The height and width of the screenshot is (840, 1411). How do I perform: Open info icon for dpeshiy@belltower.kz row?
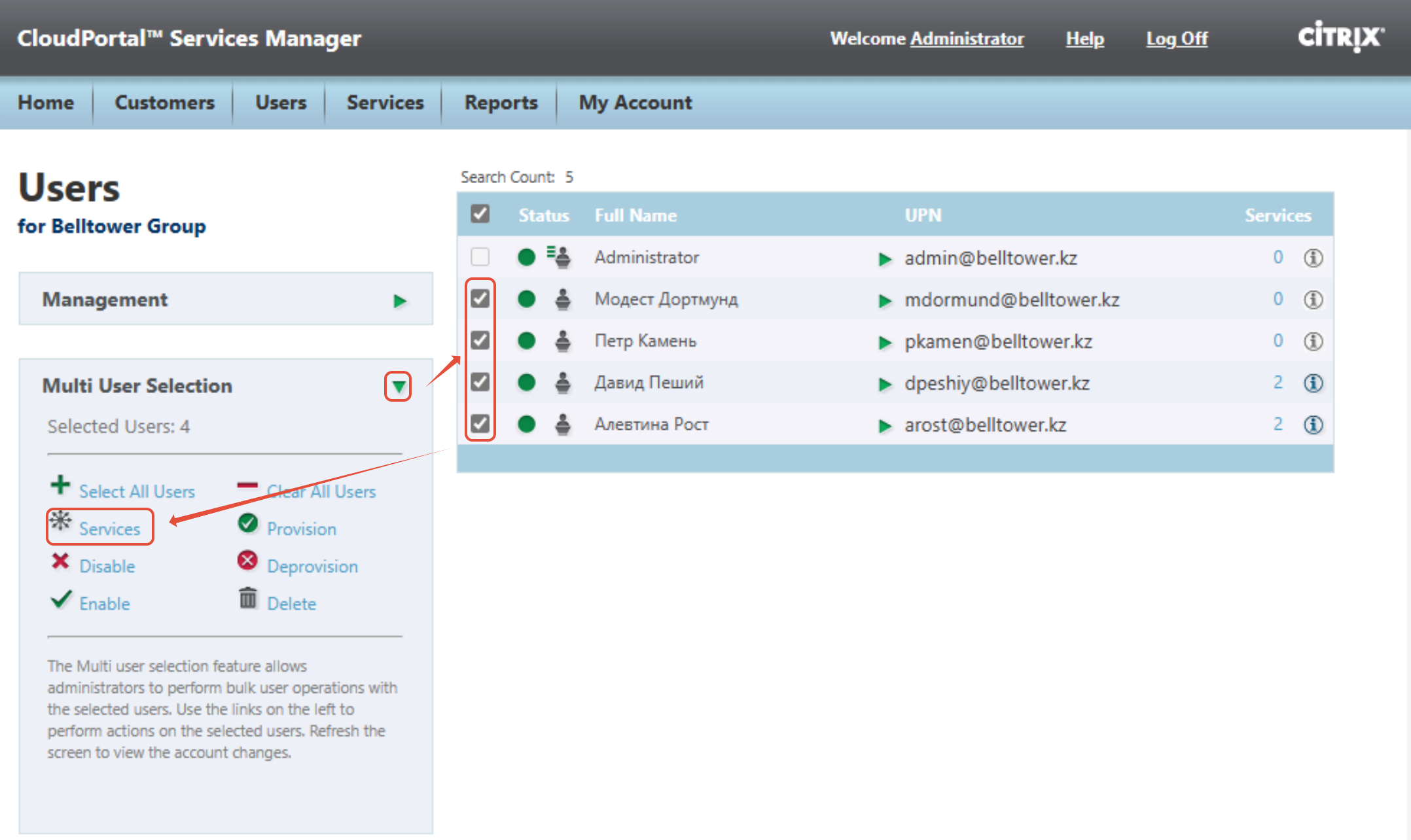coord(1313,383)
